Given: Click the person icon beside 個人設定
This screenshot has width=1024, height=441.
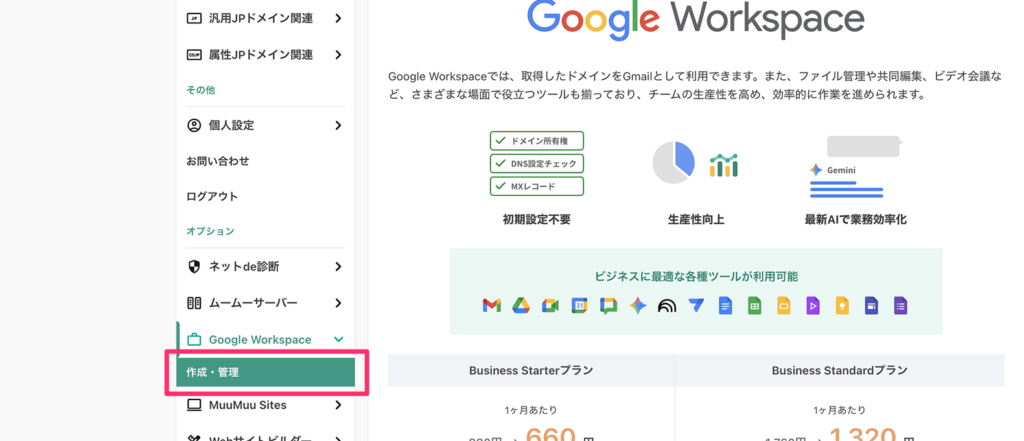Looking at the screenshot, I should click(194, 125).
